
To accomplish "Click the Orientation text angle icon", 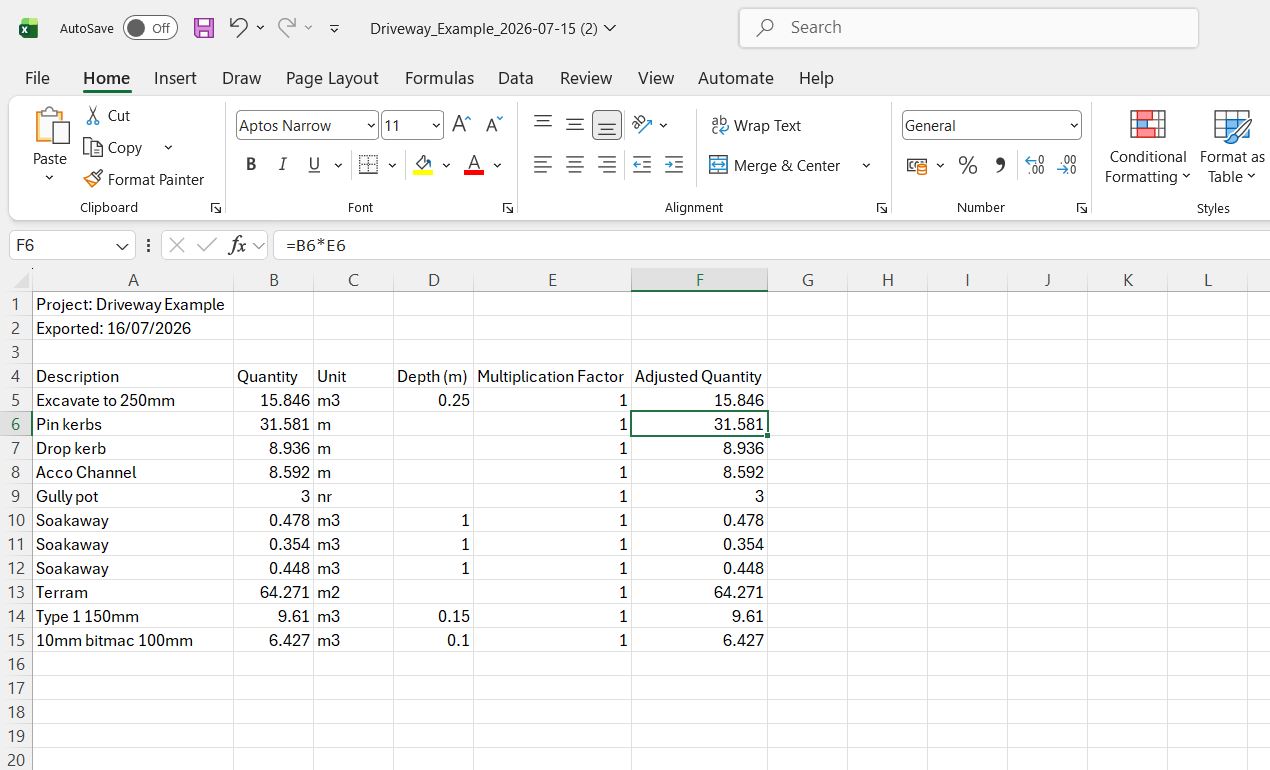I will coord(642,125).
